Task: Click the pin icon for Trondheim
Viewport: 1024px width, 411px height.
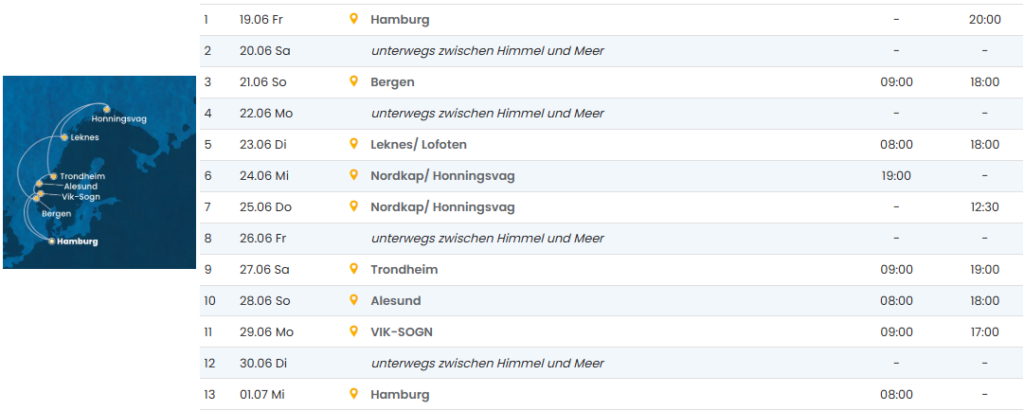Action: point(353,269)
